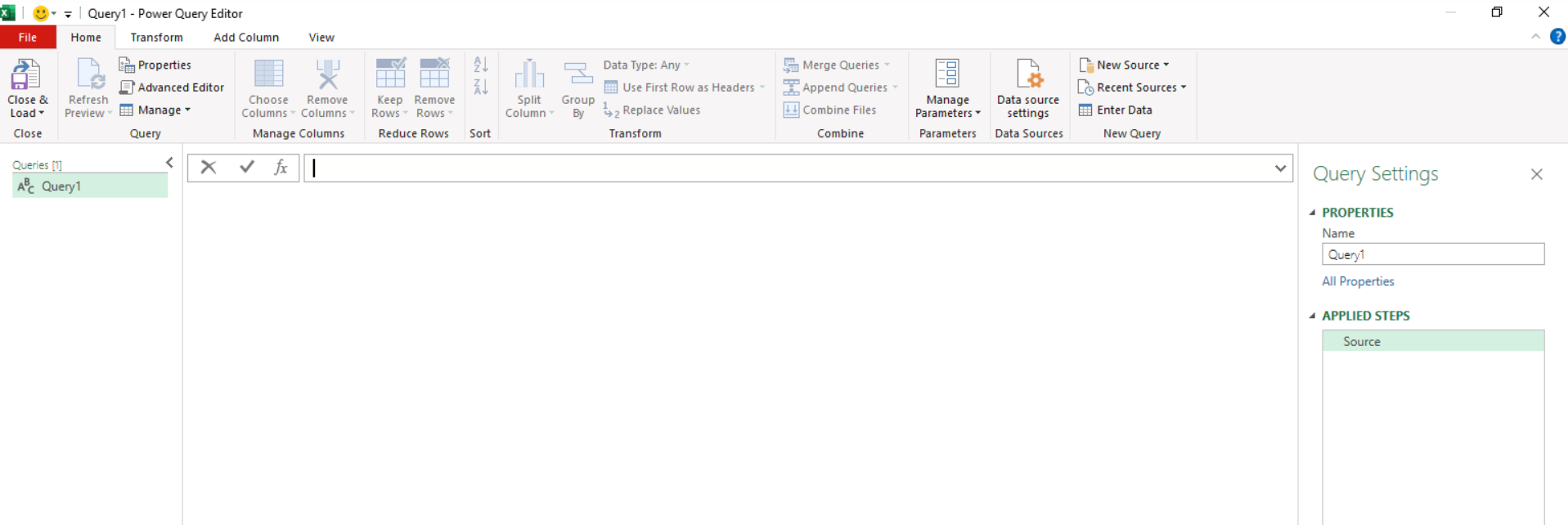
Task: Switch to the Home tab
Action: (86, 37)
